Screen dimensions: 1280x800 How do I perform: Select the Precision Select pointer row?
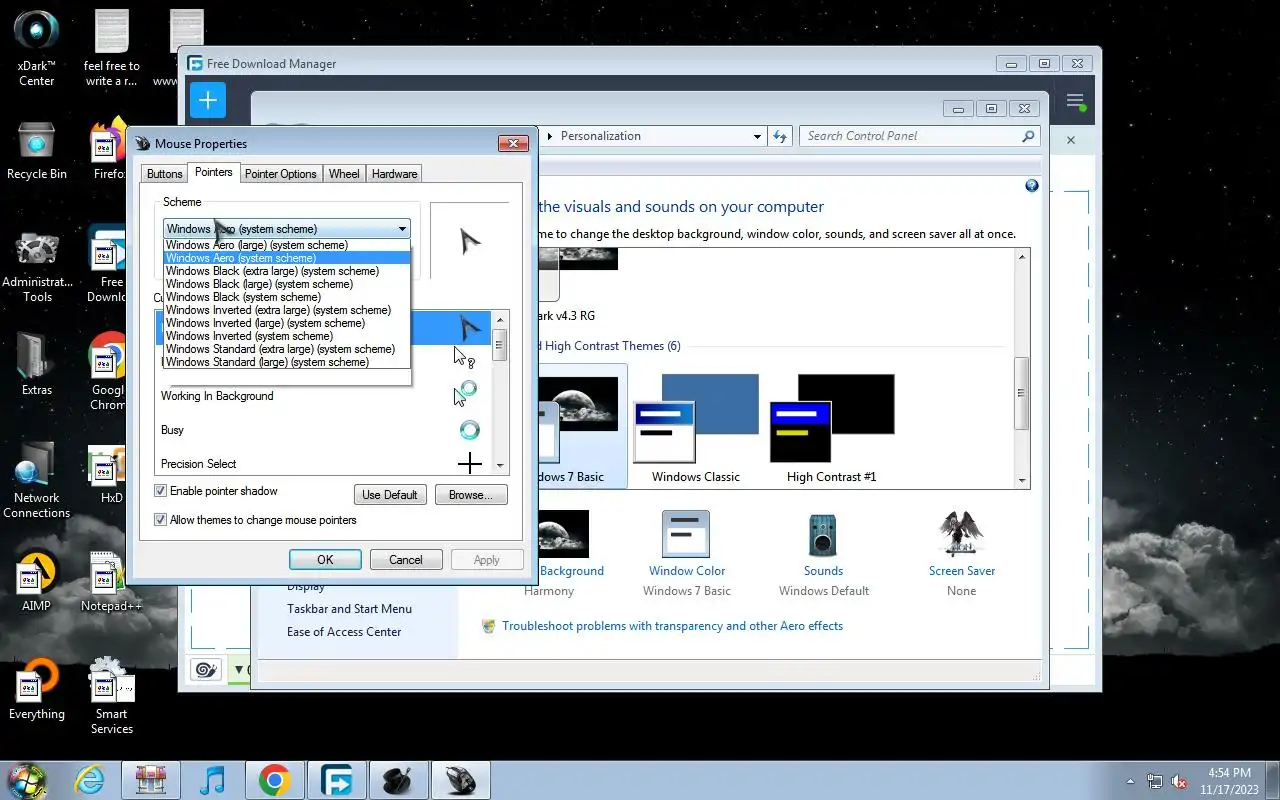click(x=325, y=464)
